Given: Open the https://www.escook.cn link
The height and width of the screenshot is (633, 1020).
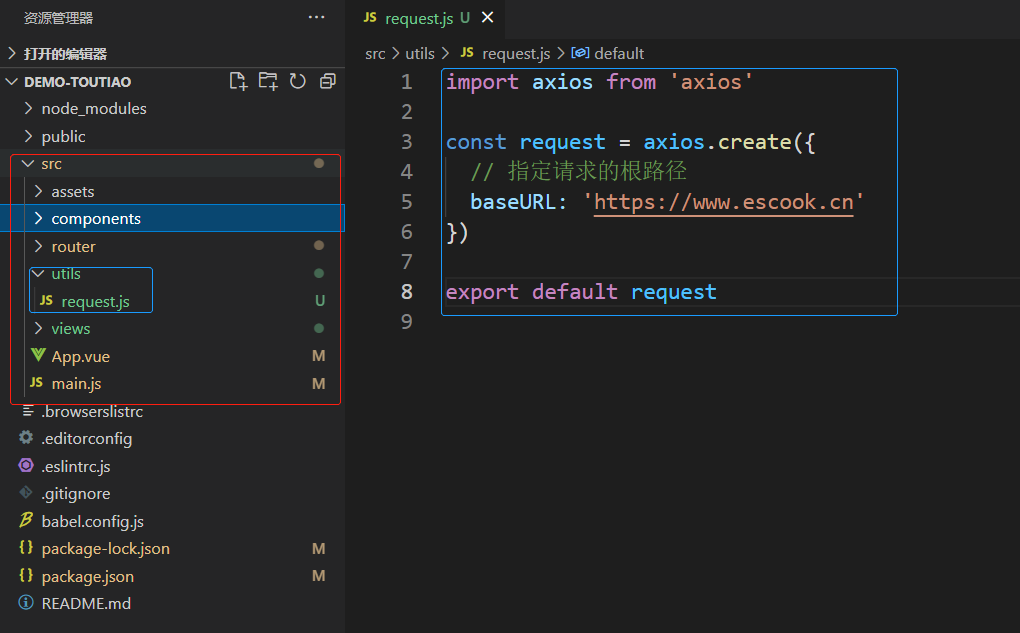Looking at the screenshot, I should pos(723,202).
